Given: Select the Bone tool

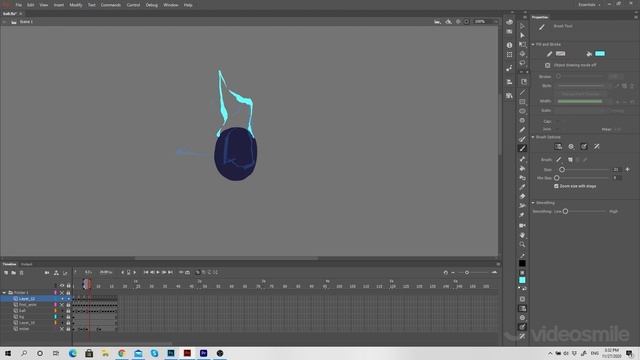Looking at the screenshot, I should click(x=522, y=159).
